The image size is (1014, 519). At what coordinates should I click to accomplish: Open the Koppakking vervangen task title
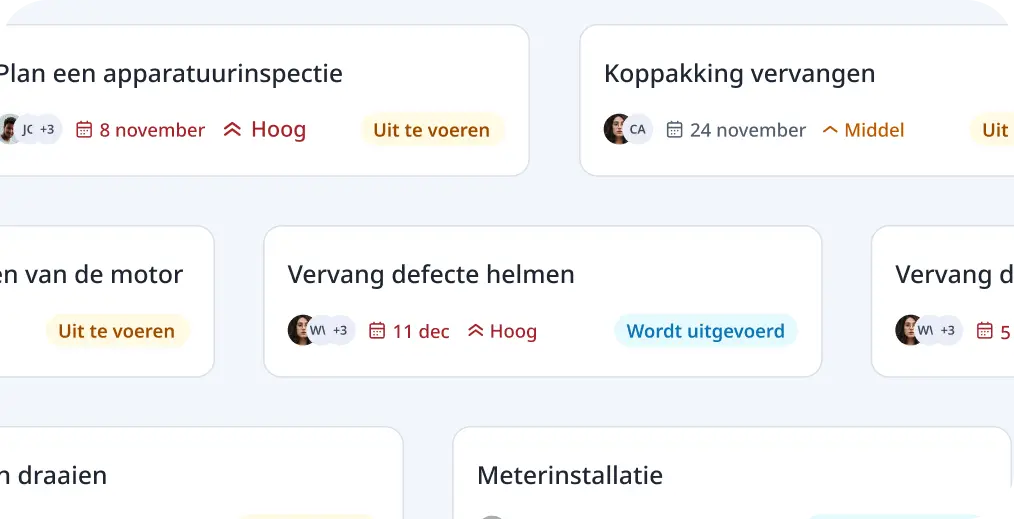tap(740, 74)
